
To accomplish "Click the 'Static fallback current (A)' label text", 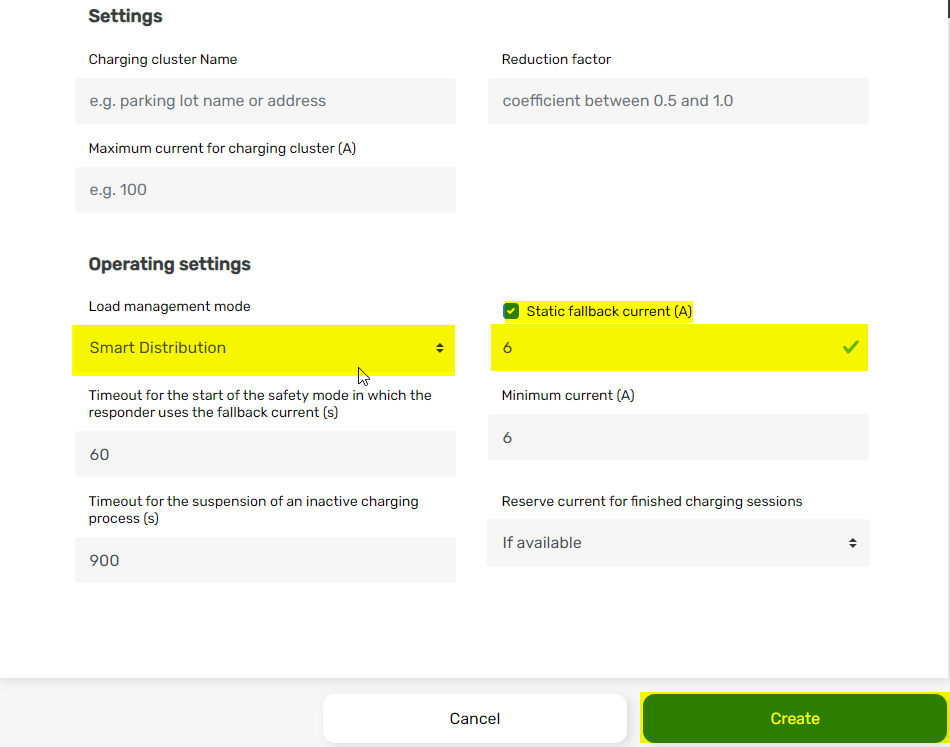I will (x=609, y=311).
